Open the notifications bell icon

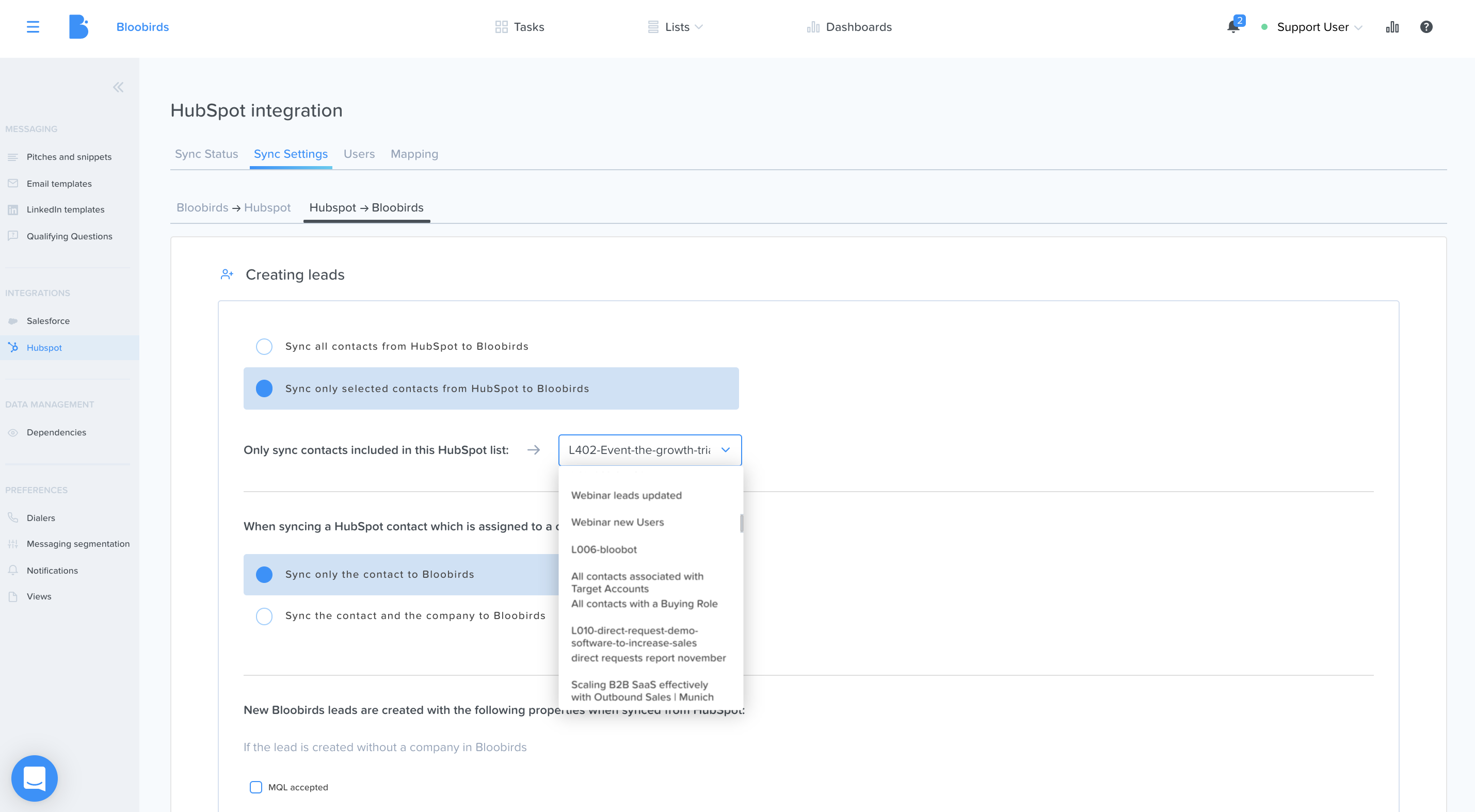point(1233,27)
